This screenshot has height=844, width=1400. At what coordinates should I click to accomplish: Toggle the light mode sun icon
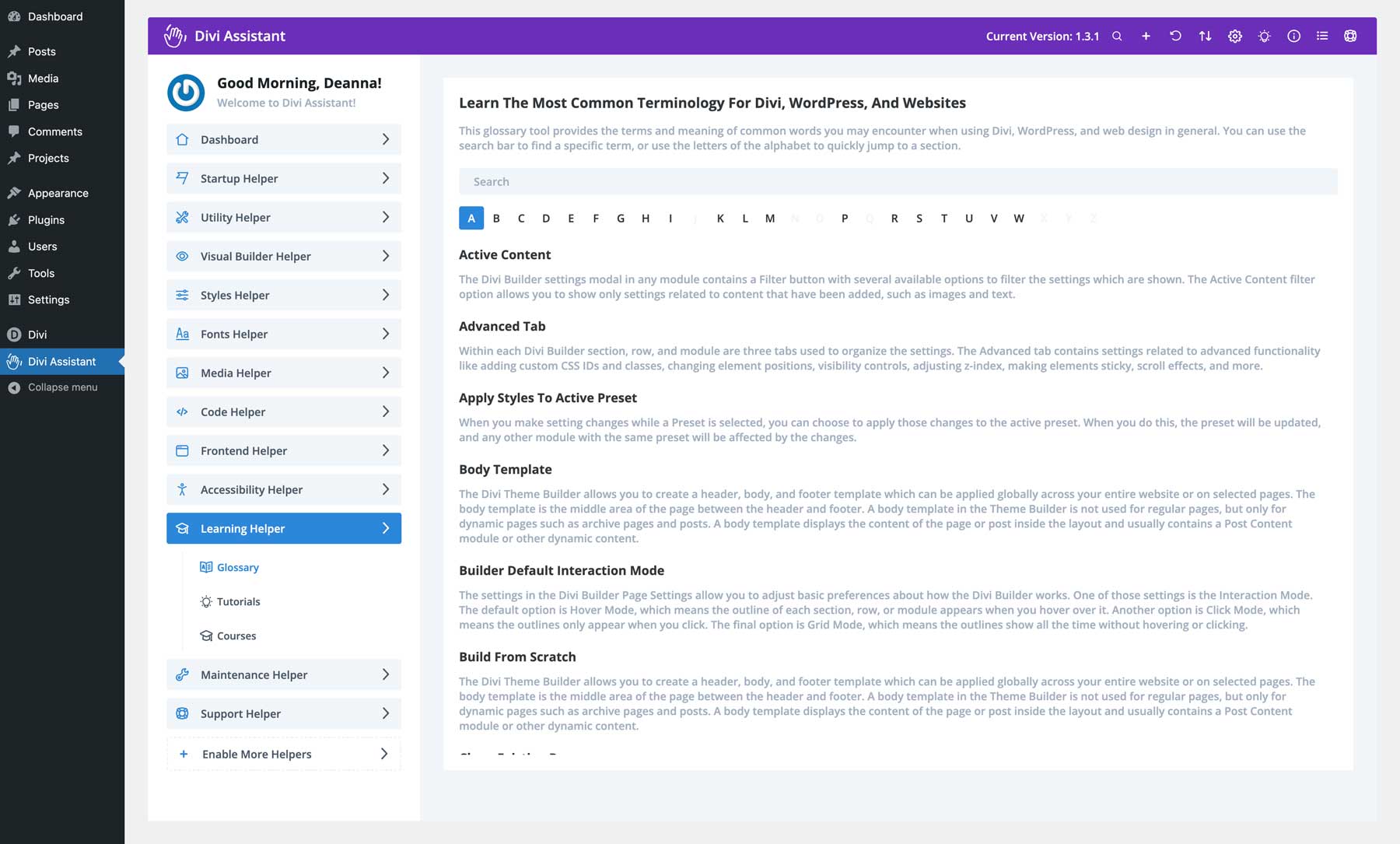pos(1265,36)
